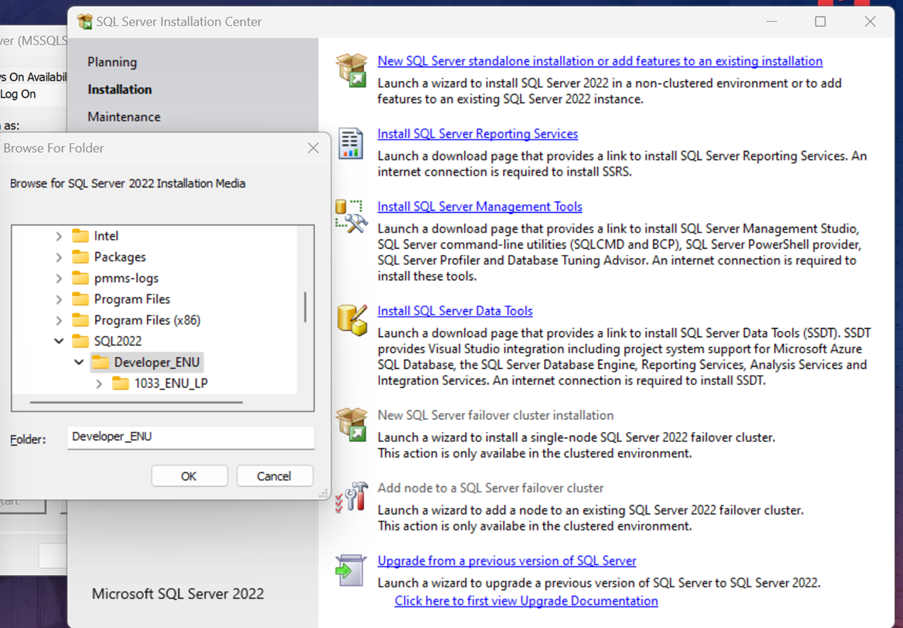
Task: Expand the Intel folder tree node
Action: click(59, 236)
